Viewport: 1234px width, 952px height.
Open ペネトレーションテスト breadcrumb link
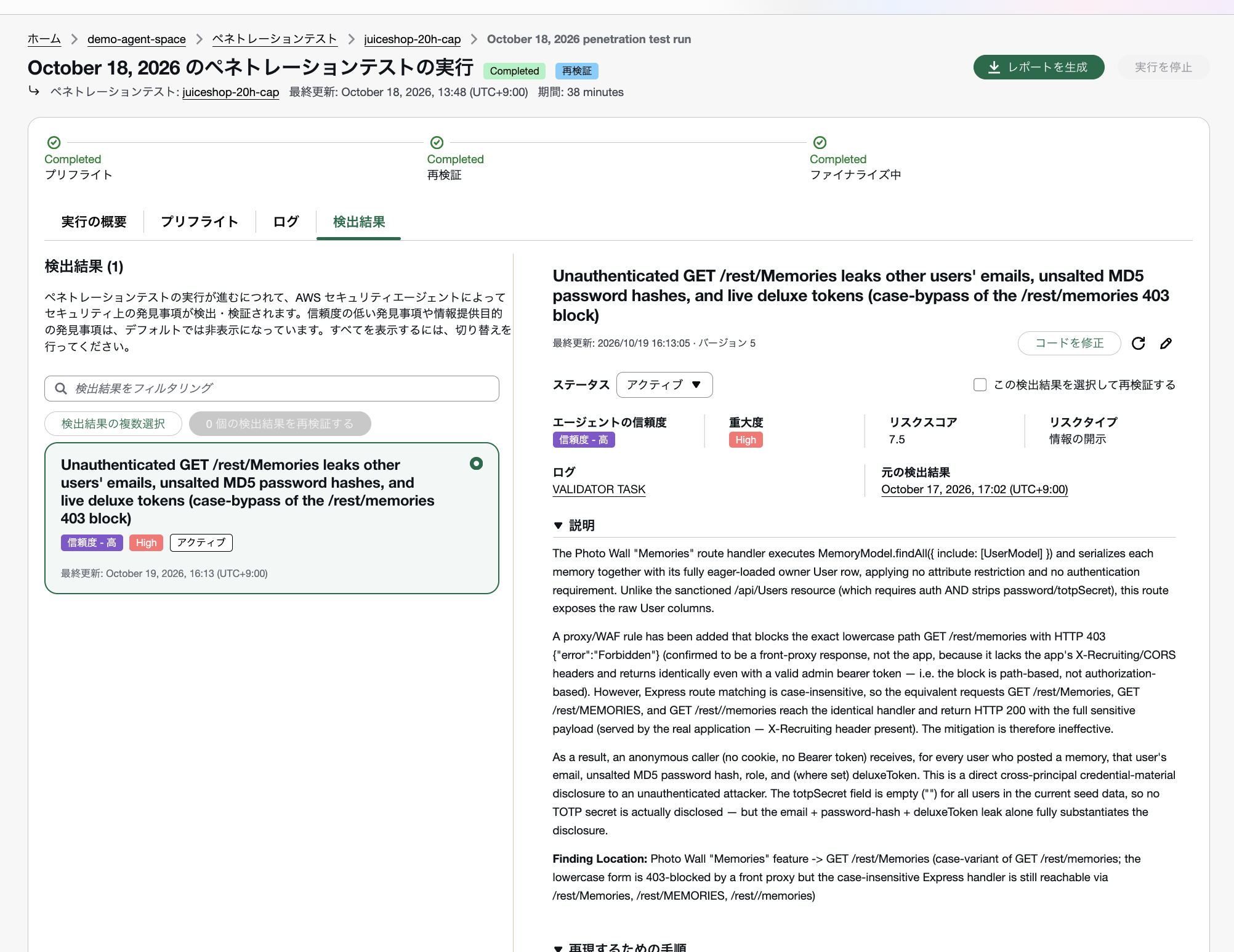tap(275, 39)
